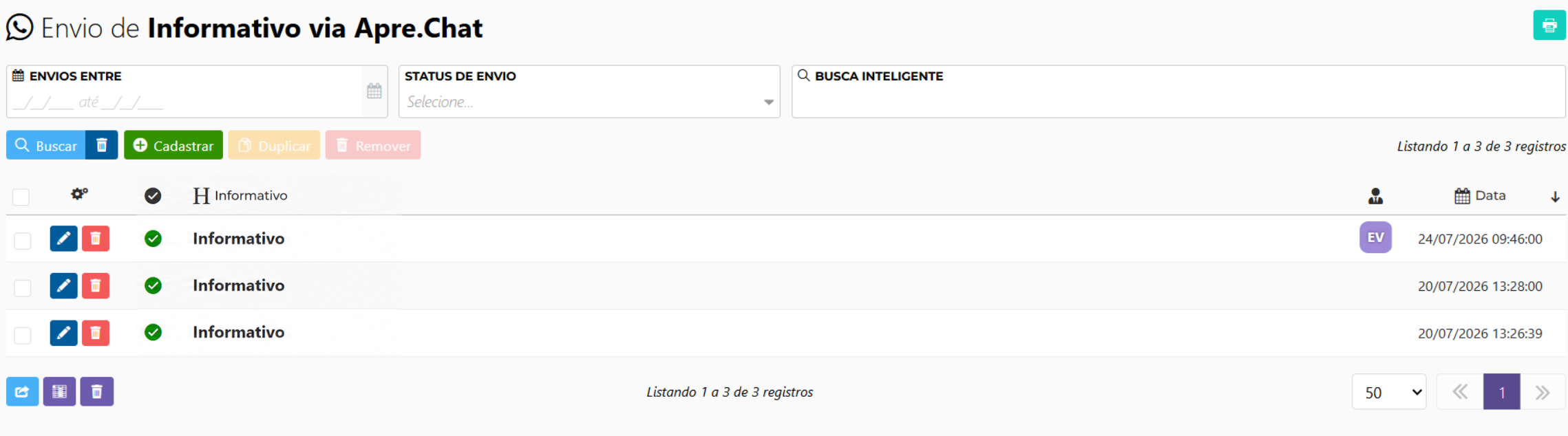Select page 1 in pagination
The image size is (1568, 436).
point(1501,392)
